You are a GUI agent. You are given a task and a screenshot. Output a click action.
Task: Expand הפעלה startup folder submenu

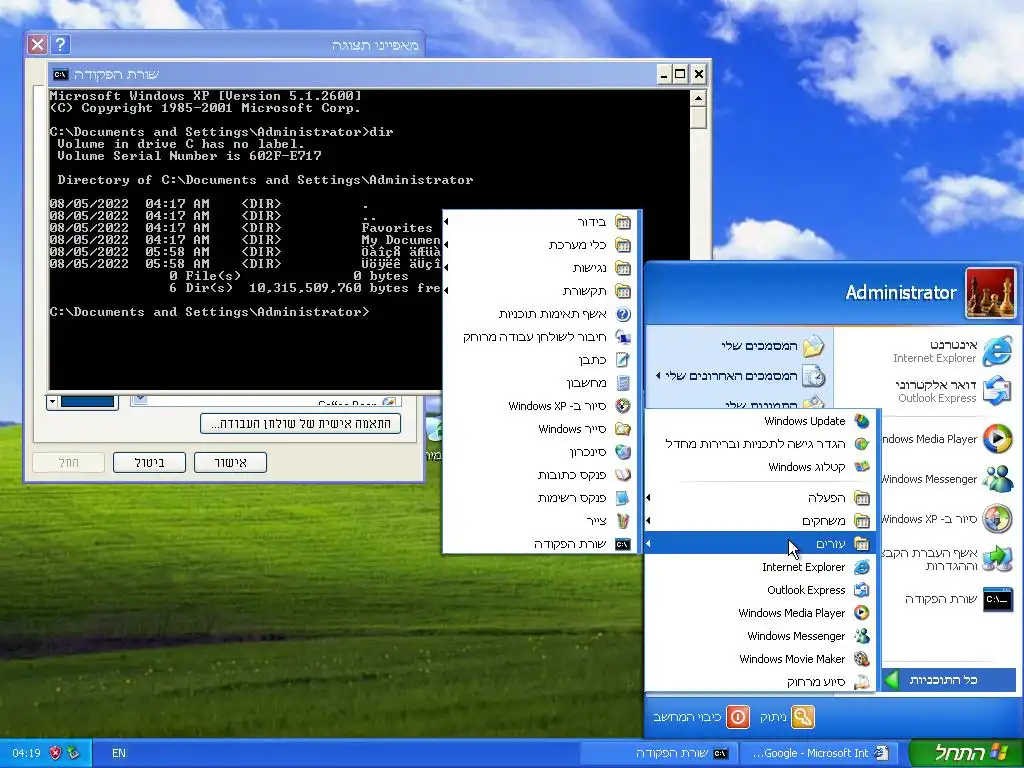click(x=760, y=498)
